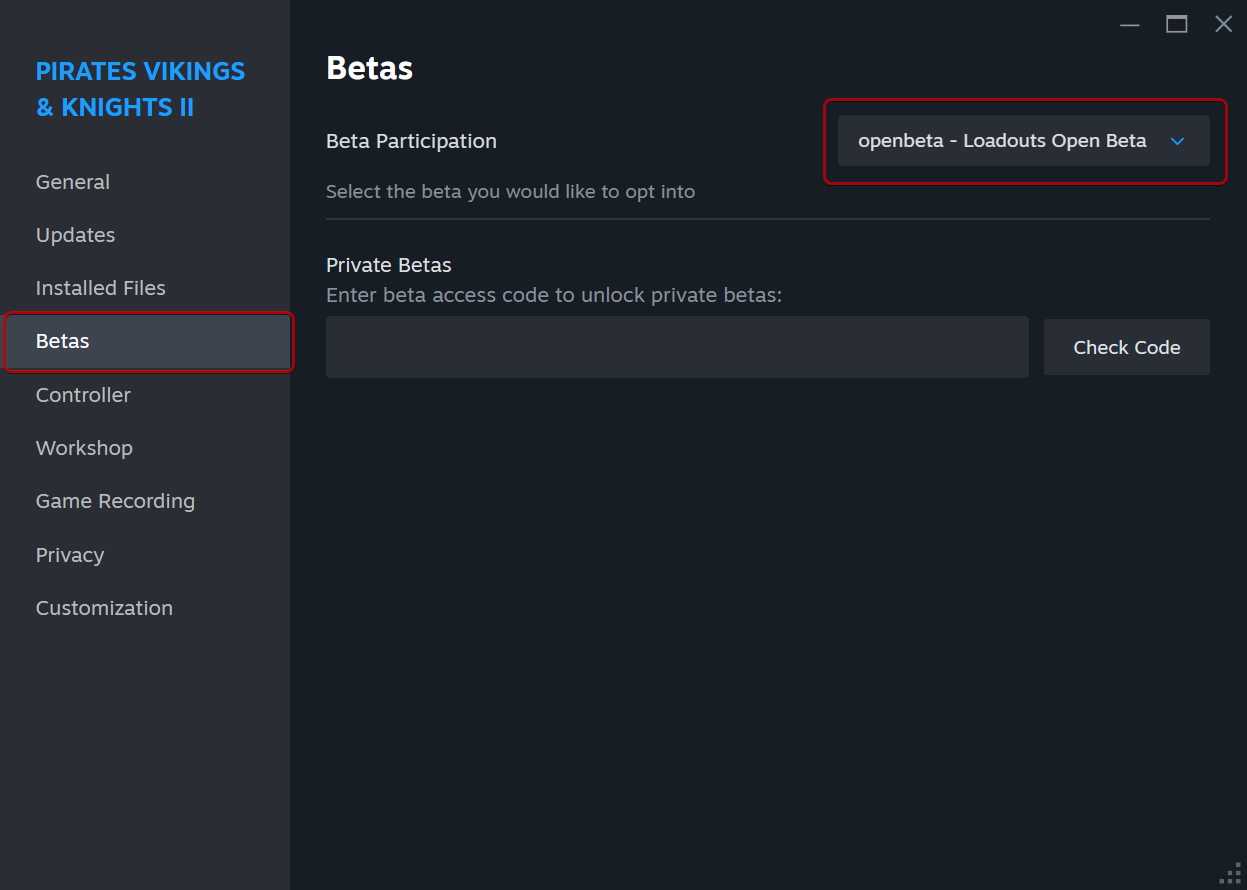Click the beta access code input field
The image size is (1247, 890).
coord(677,347)
